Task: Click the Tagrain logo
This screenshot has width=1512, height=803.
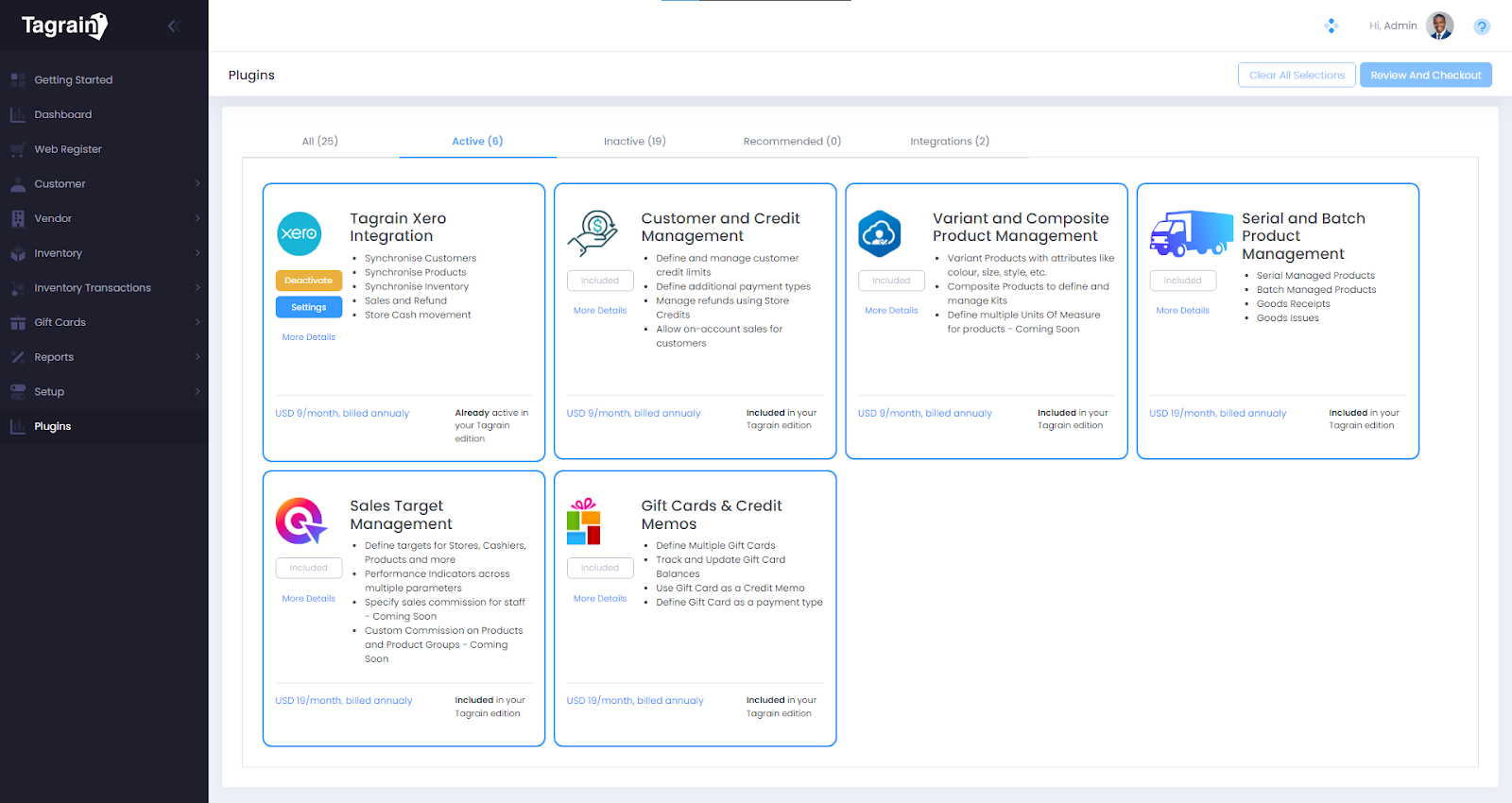Action: [64, 26]
